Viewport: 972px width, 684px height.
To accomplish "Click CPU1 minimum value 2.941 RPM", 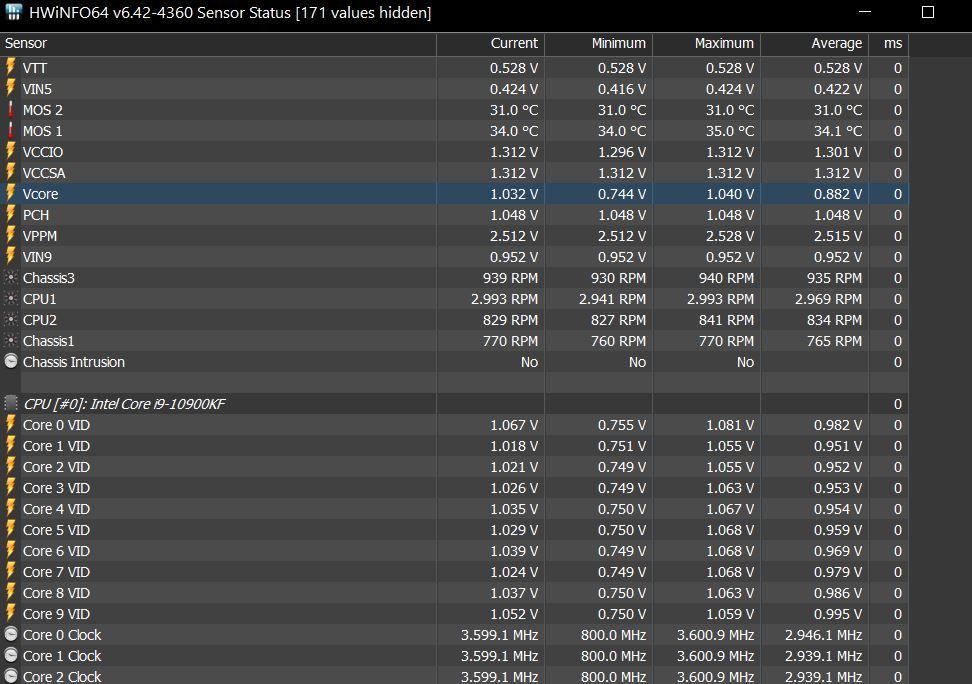I will pyautogui.click(x=612, y=300).
